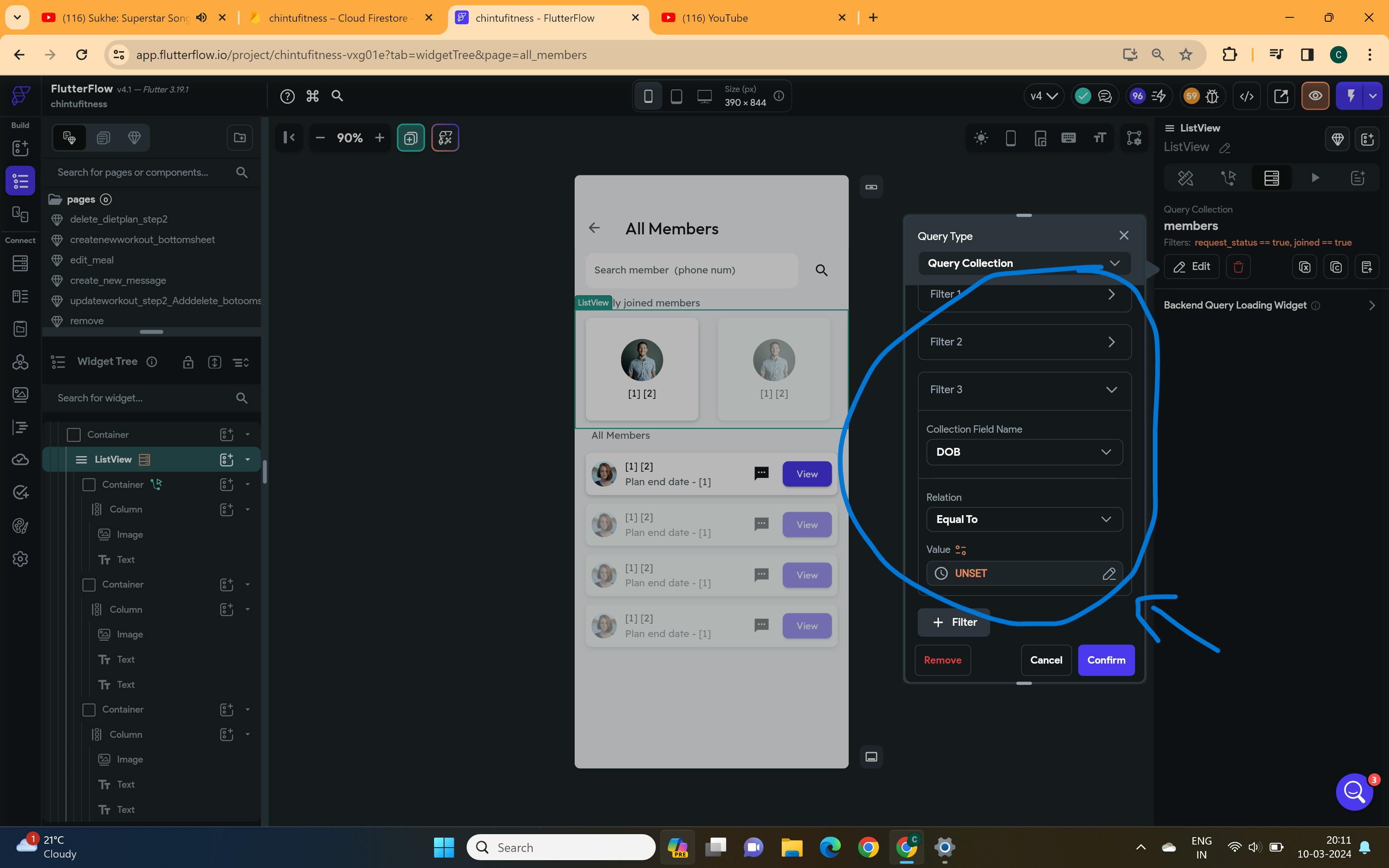Open File Explorer from taskbar
The width and height of the screenshot is (1389, 868).
point(791,847)
